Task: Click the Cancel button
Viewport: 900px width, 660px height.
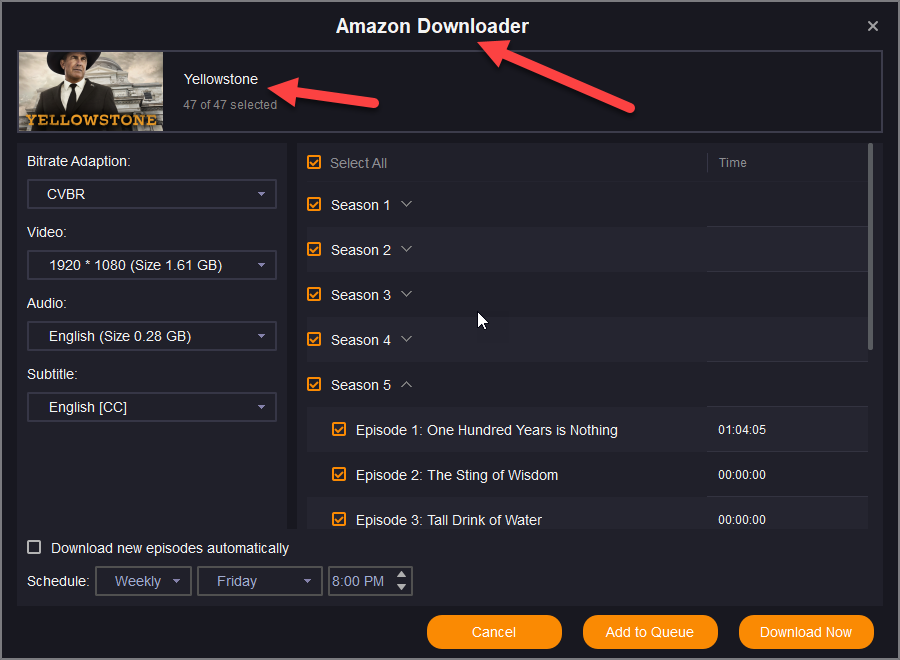Action: [x=494, y=632]
